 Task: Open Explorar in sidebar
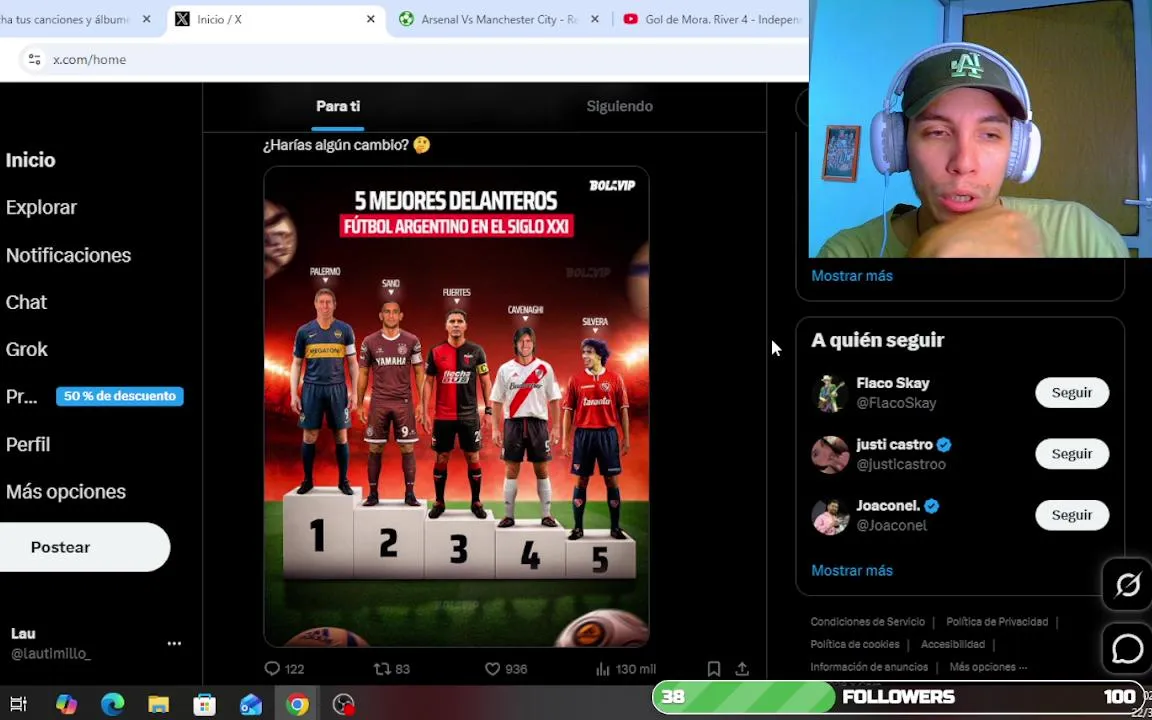click(x=41, y=208)
